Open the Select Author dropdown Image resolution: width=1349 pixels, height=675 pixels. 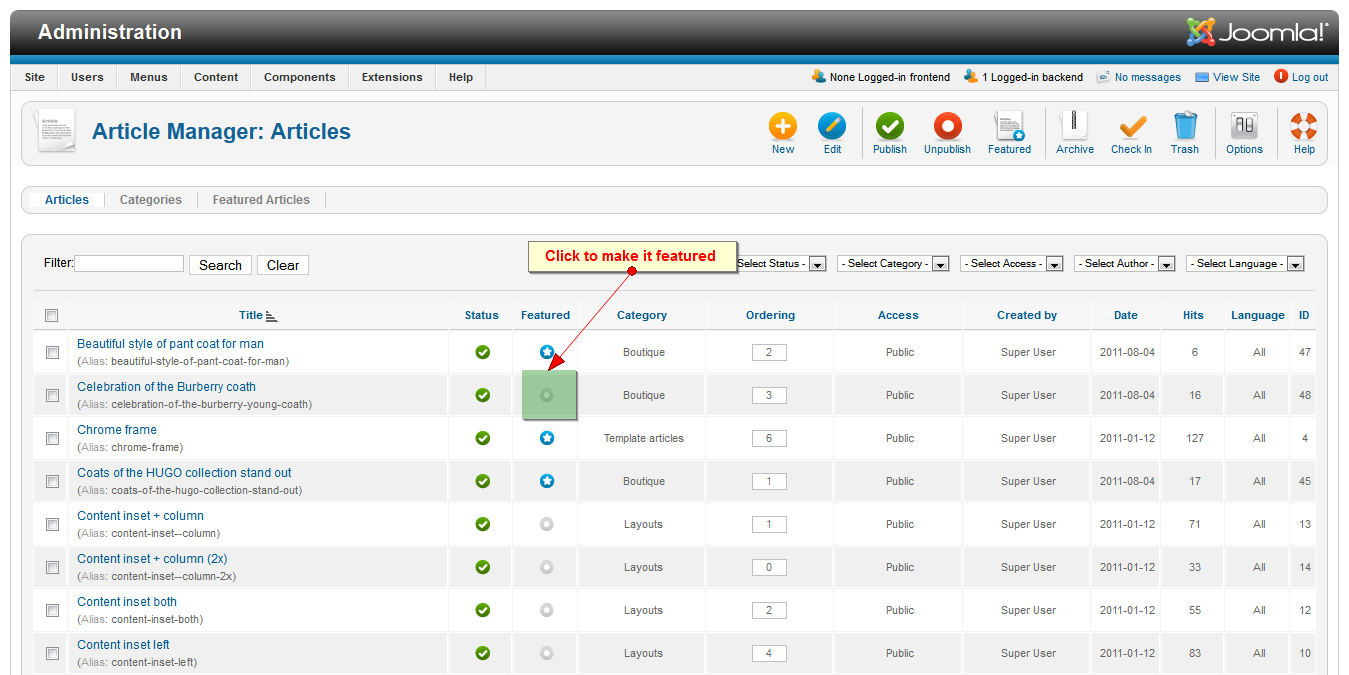coord(1124,264)
